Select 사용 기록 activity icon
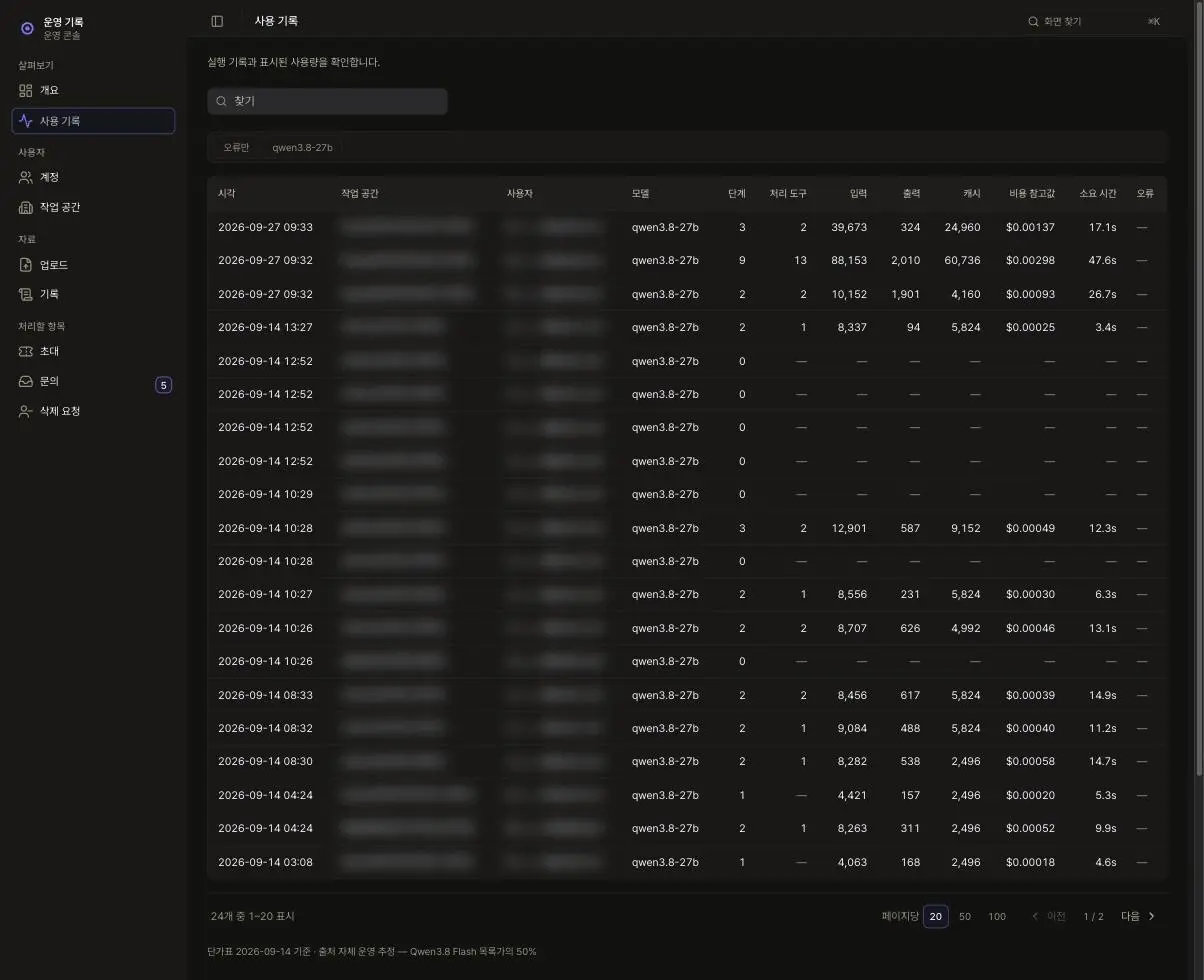 point(26,121)
